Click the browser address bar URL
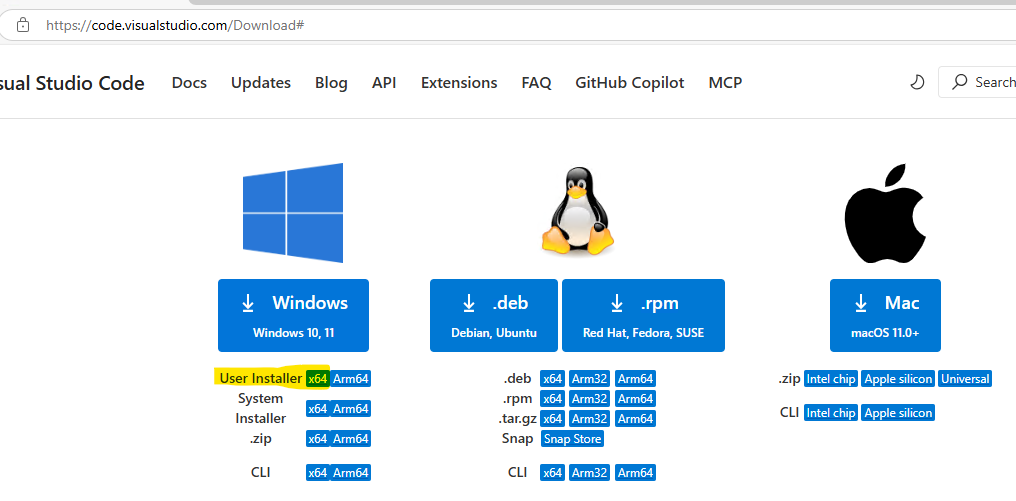Viewport: 1016px width, 501px height. point(175,25)
